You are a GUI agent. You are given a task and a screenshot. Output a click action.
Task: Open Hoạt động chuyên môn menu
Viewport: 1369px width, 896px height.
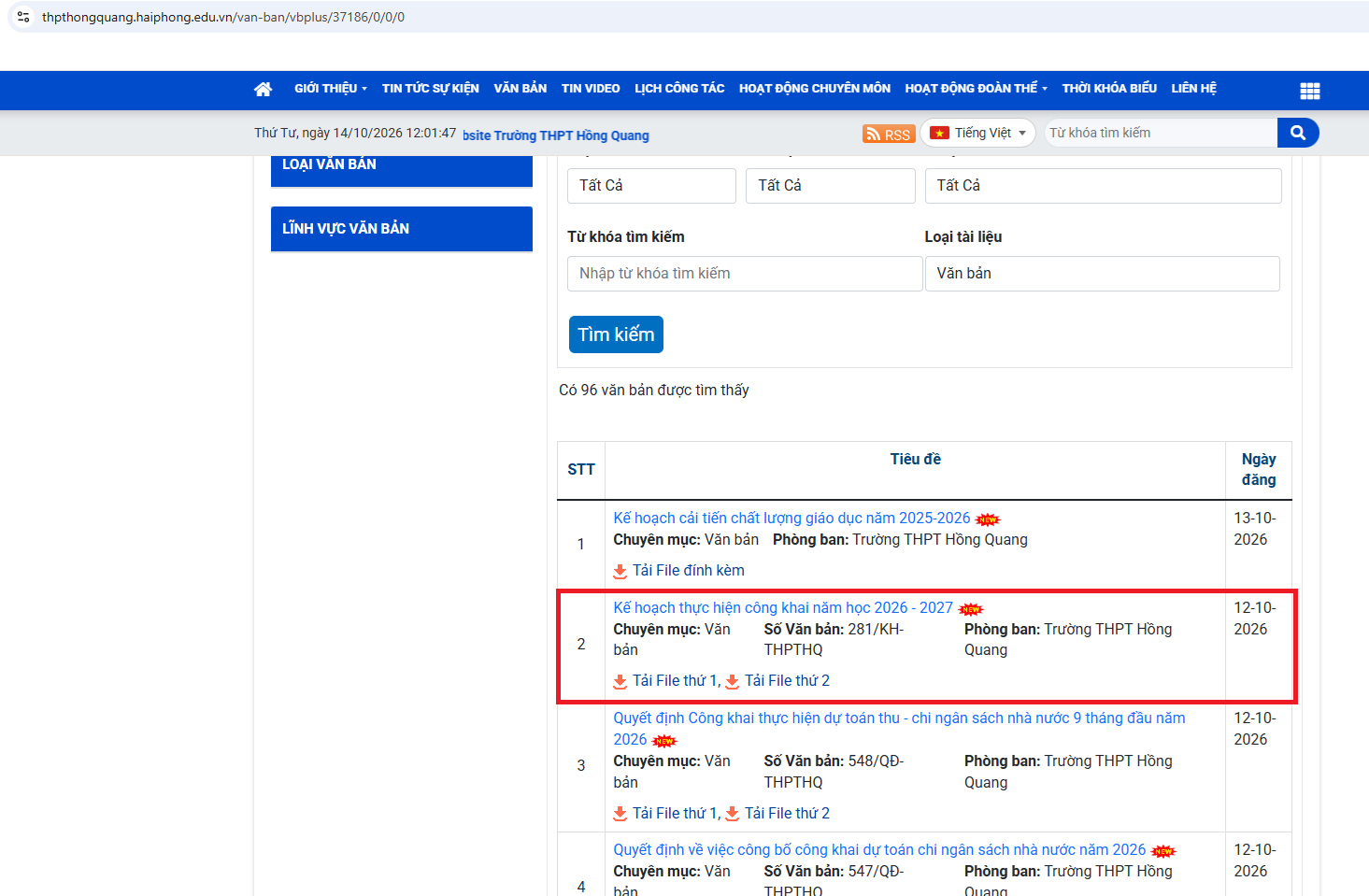point(815,89)
